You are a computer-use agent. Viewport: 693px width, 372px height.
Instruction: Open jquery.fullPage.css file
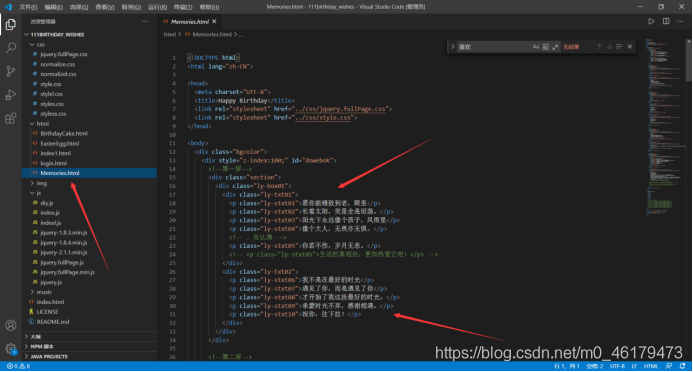coord(64,54)
